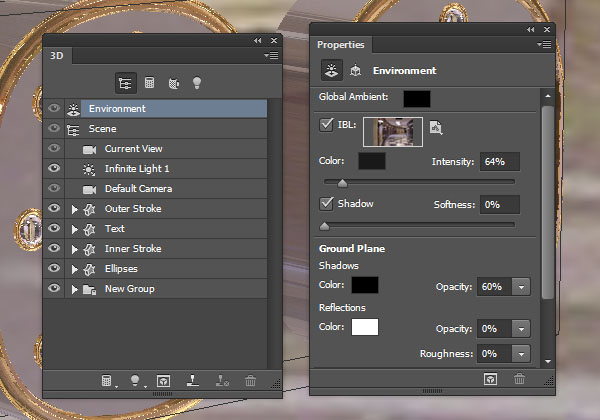Select the Properties tab
This screenshot has height=420, width=600.
[341, 45]
